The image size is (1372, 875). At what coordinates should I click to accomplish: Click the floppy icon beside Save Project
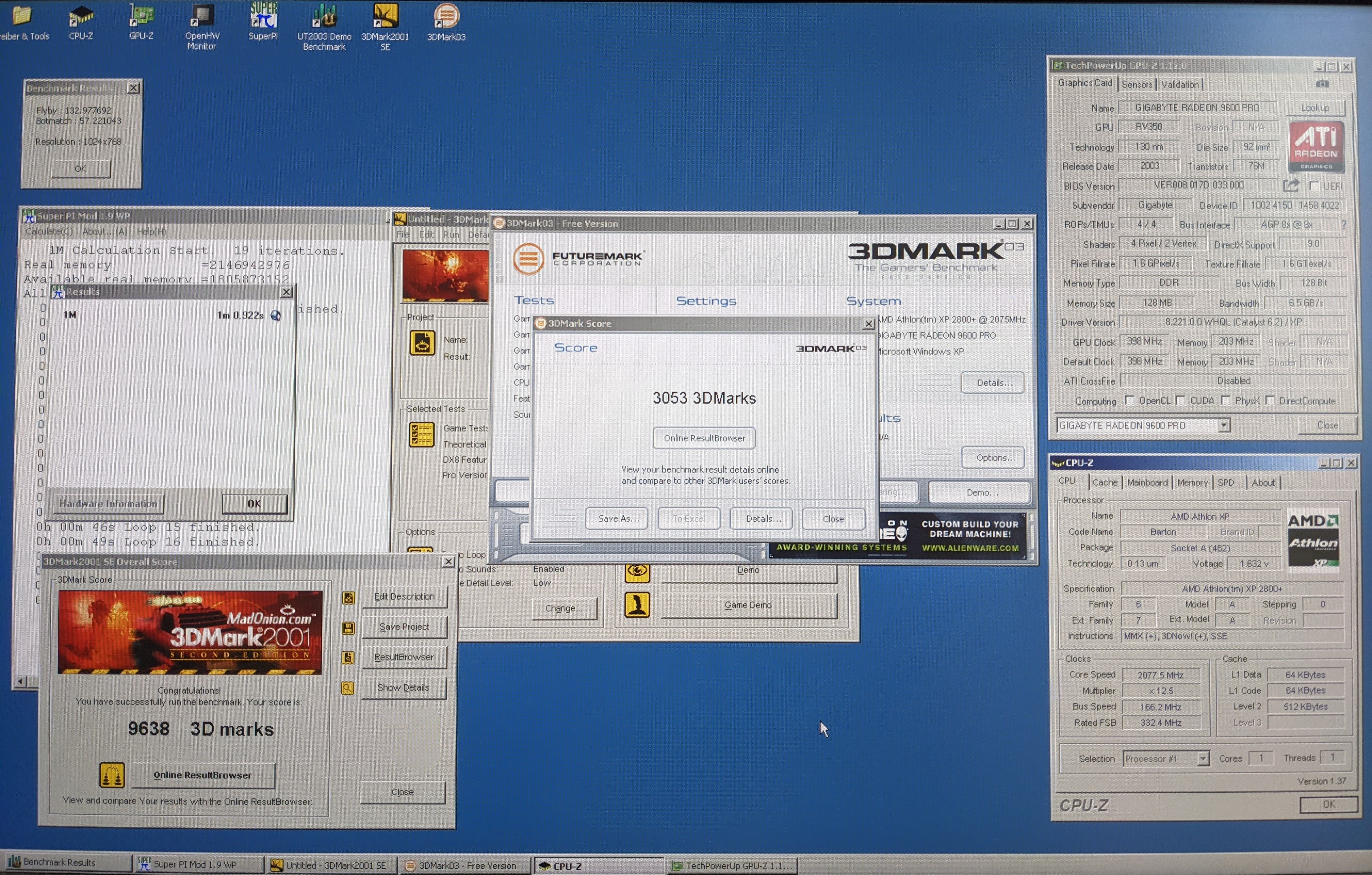pyautogui.click(x=348, y=628)
